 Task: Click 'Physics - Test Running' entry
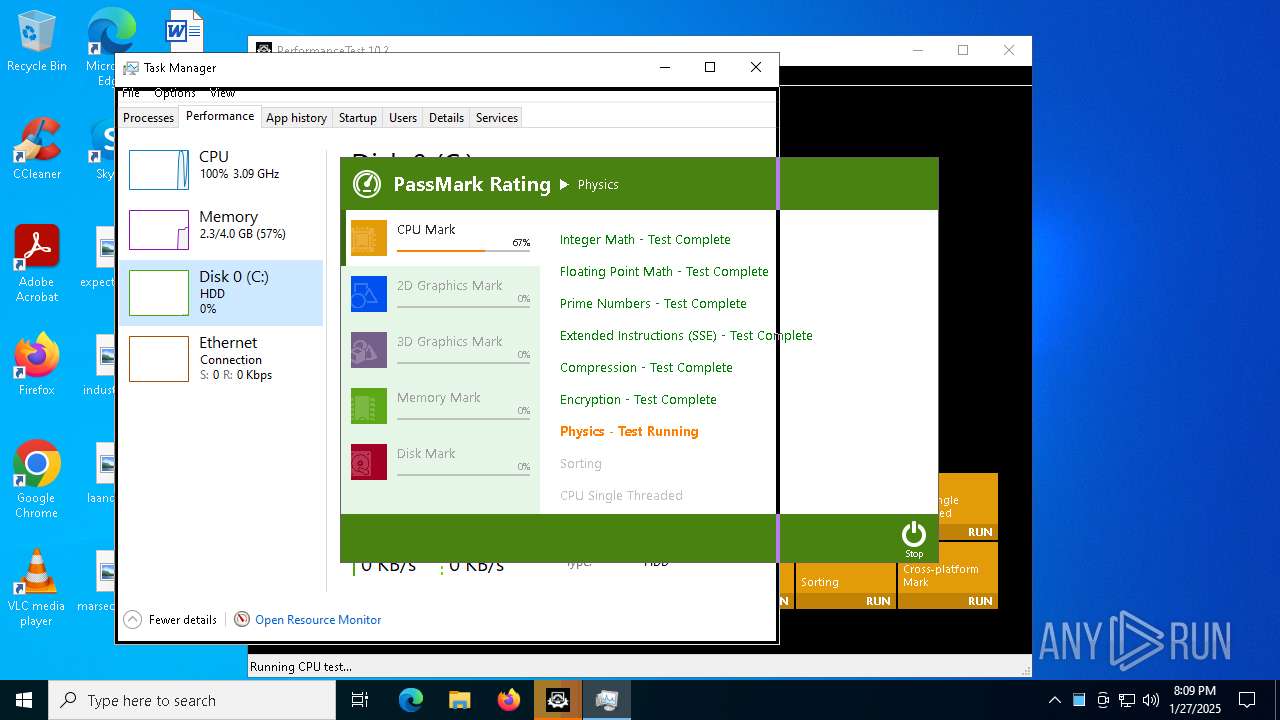[x=629, y=432]
